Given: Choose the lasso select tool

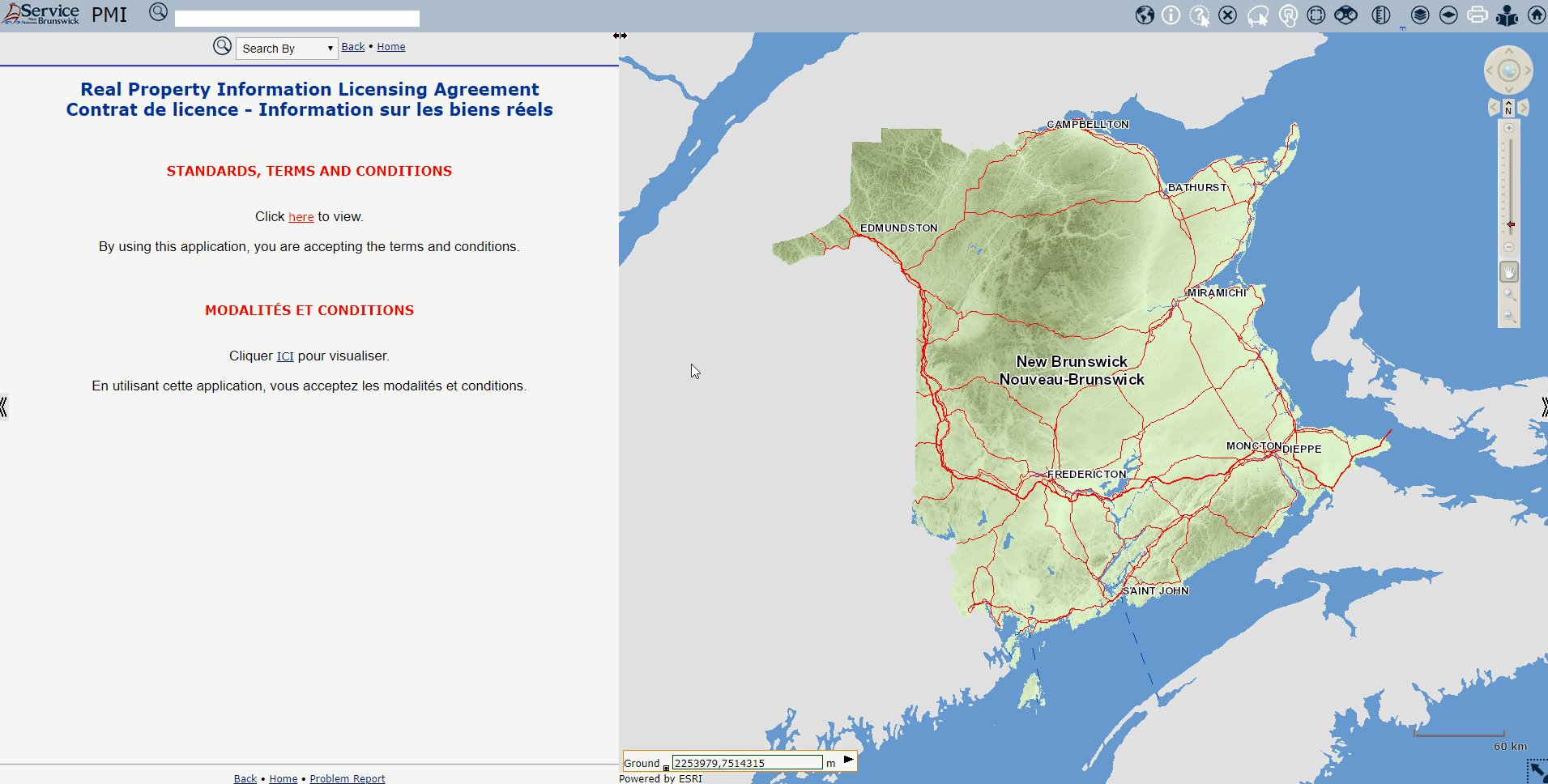Looking at the screenshot, I should pos(1258,15).
